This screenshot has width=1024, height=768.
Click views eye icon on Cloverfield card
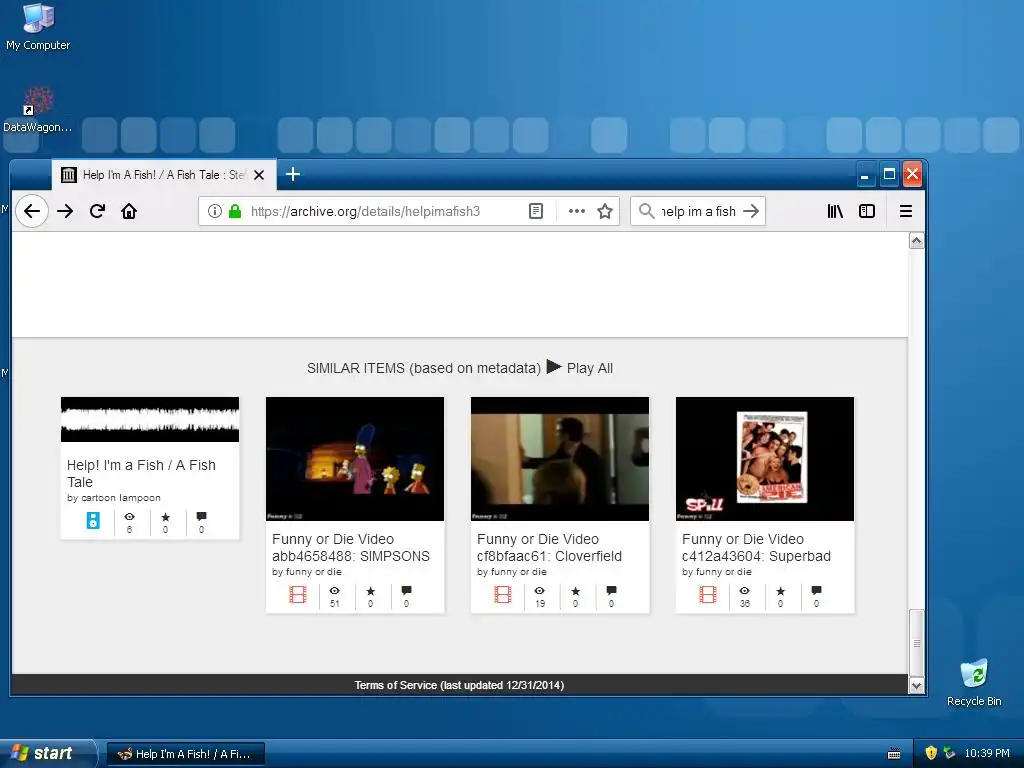(x=539, y=590)
